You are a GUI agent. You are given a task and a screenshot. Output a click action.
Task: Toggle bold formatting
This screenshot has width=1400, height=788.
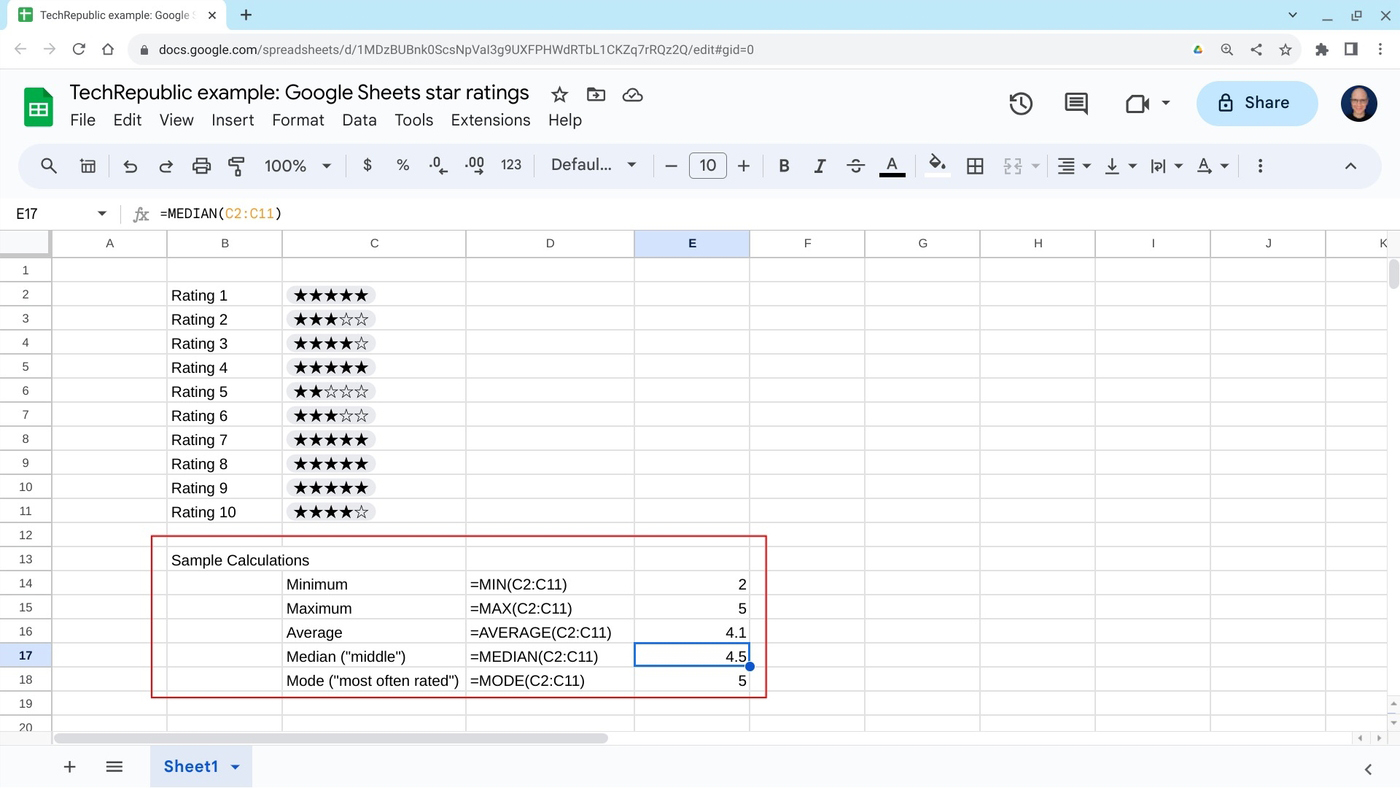784,165
